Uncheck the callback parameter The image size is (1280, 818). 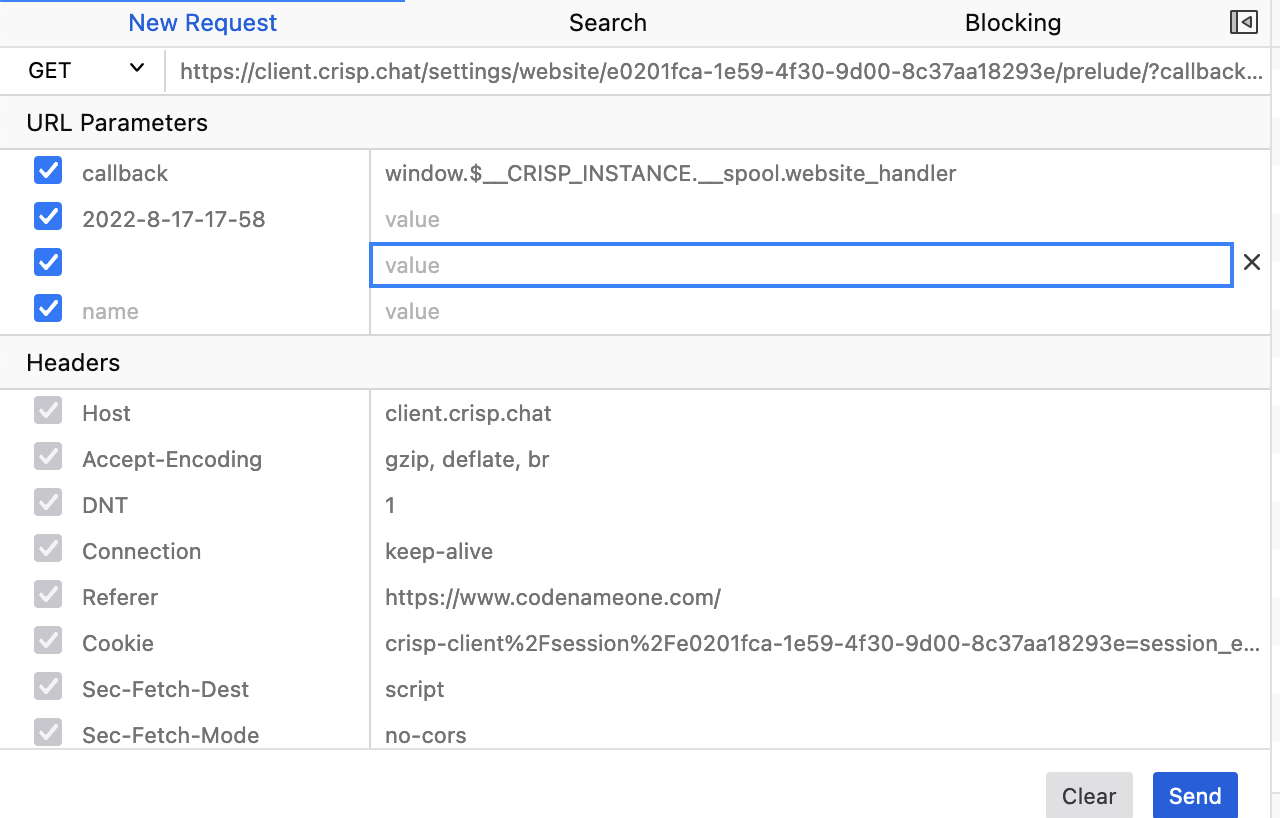(x=48, y=170)
